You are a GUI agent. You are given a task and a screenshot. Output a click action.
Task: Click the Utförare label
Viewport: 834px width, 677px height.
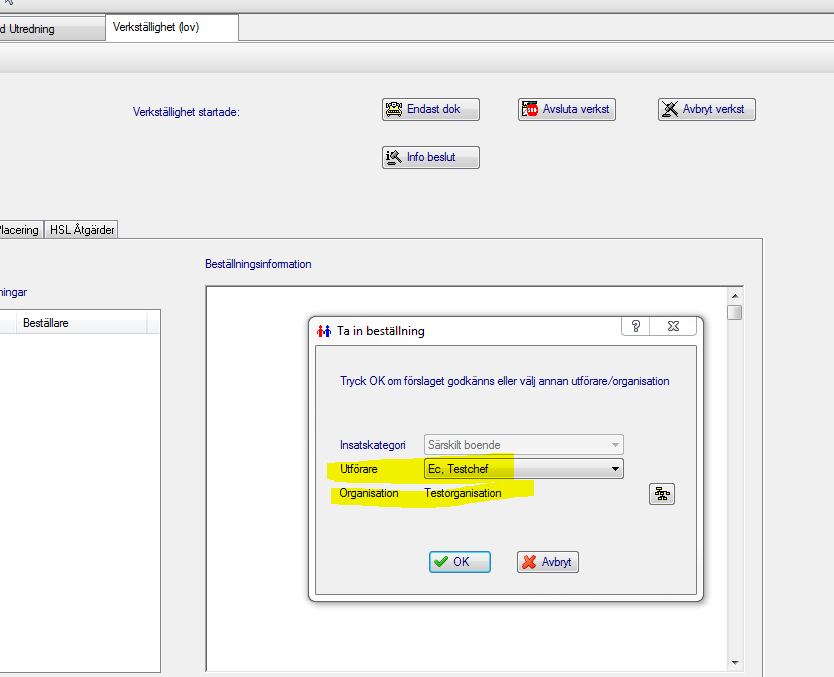point(358,469)
